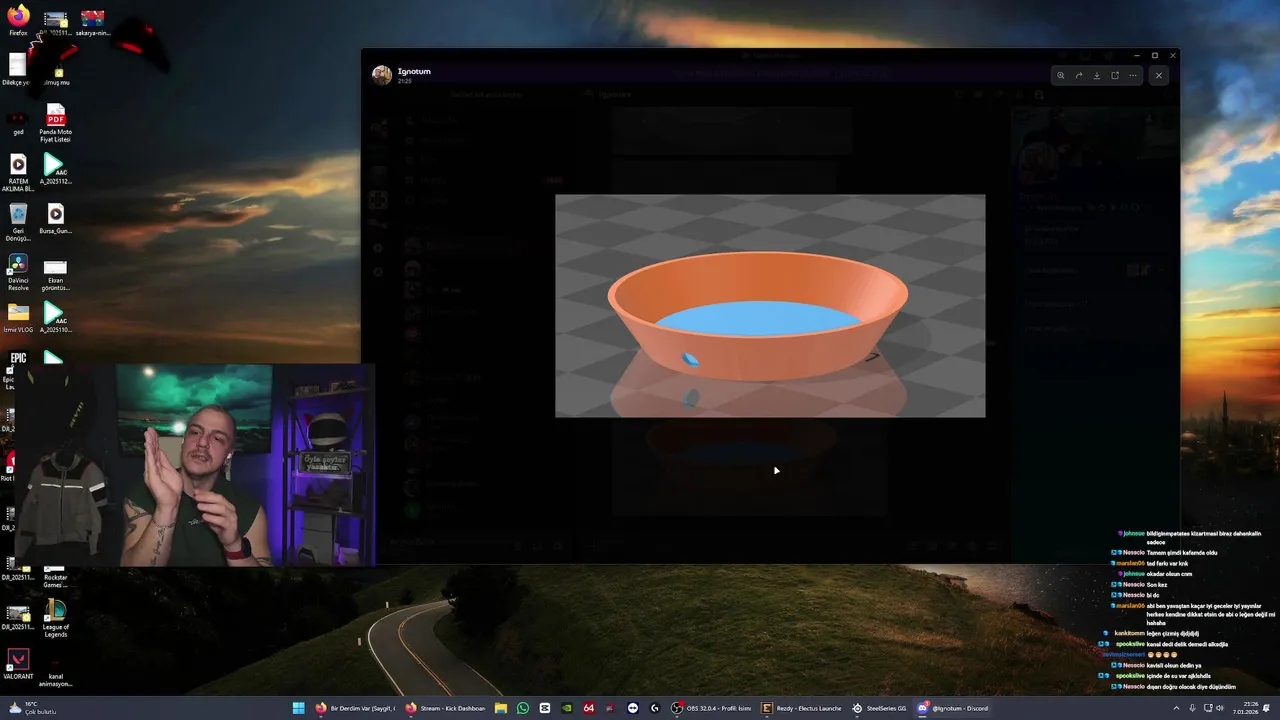Open notification center bell icon
Image resolution: width=1280 pixels, height=720 pixels.
[x=1267, y=708]
